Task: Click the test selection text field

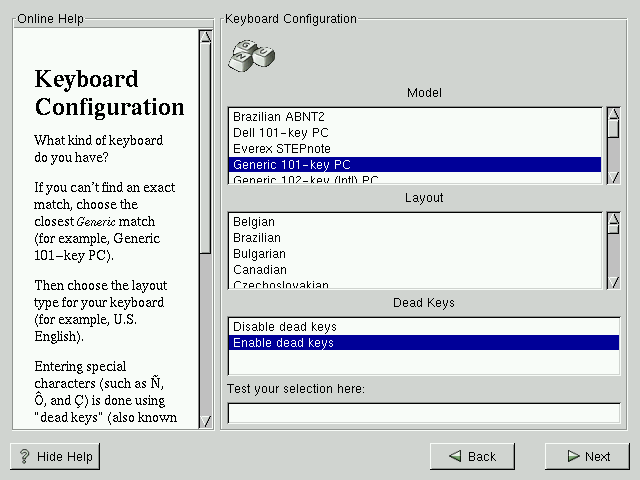Action: click(x=423, y=412)
